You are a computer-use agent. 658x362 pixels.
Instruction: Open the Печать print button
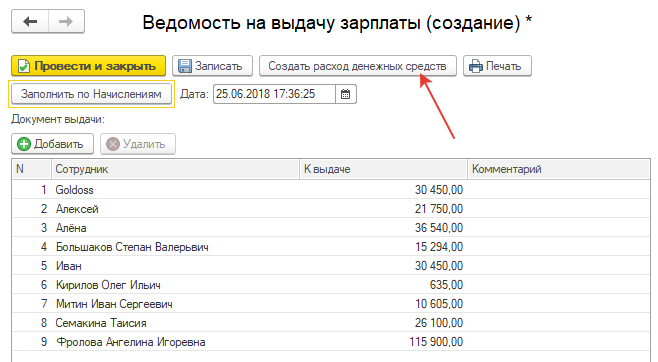pyautogui.click(x=497, y=66)
